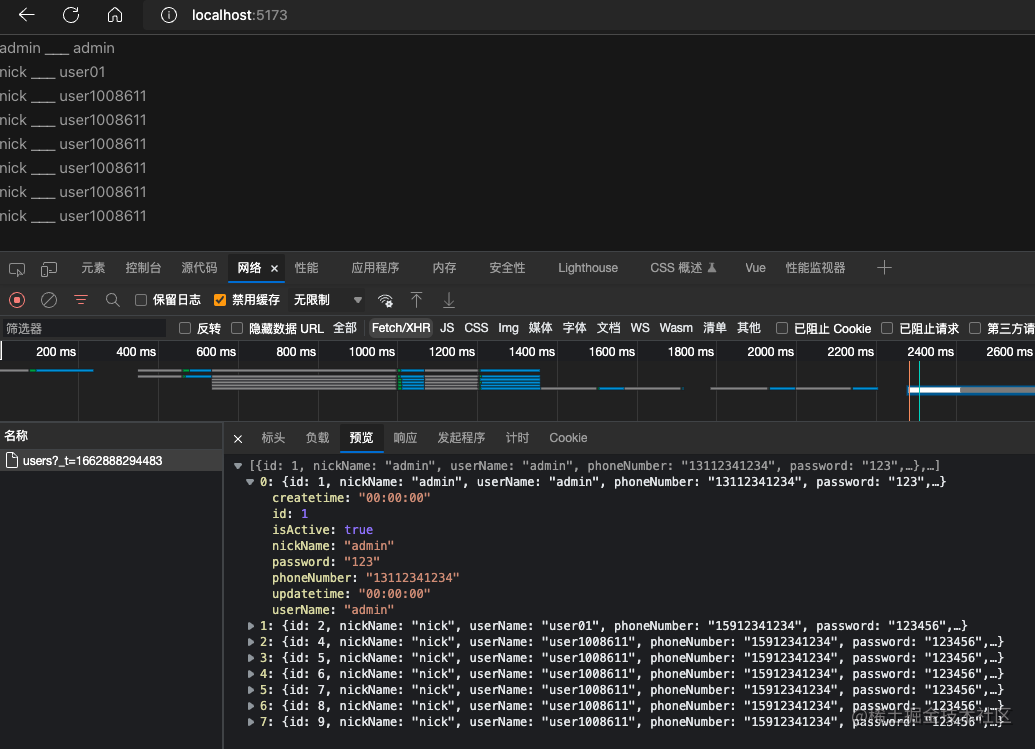Enable the 保留日志 checkbox
This screenshot has width=1035, height=749.
tap(141, 300)
